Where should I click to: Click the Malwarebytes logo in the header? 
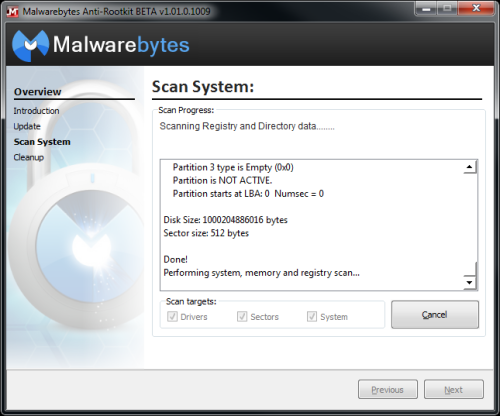[101, 45]
